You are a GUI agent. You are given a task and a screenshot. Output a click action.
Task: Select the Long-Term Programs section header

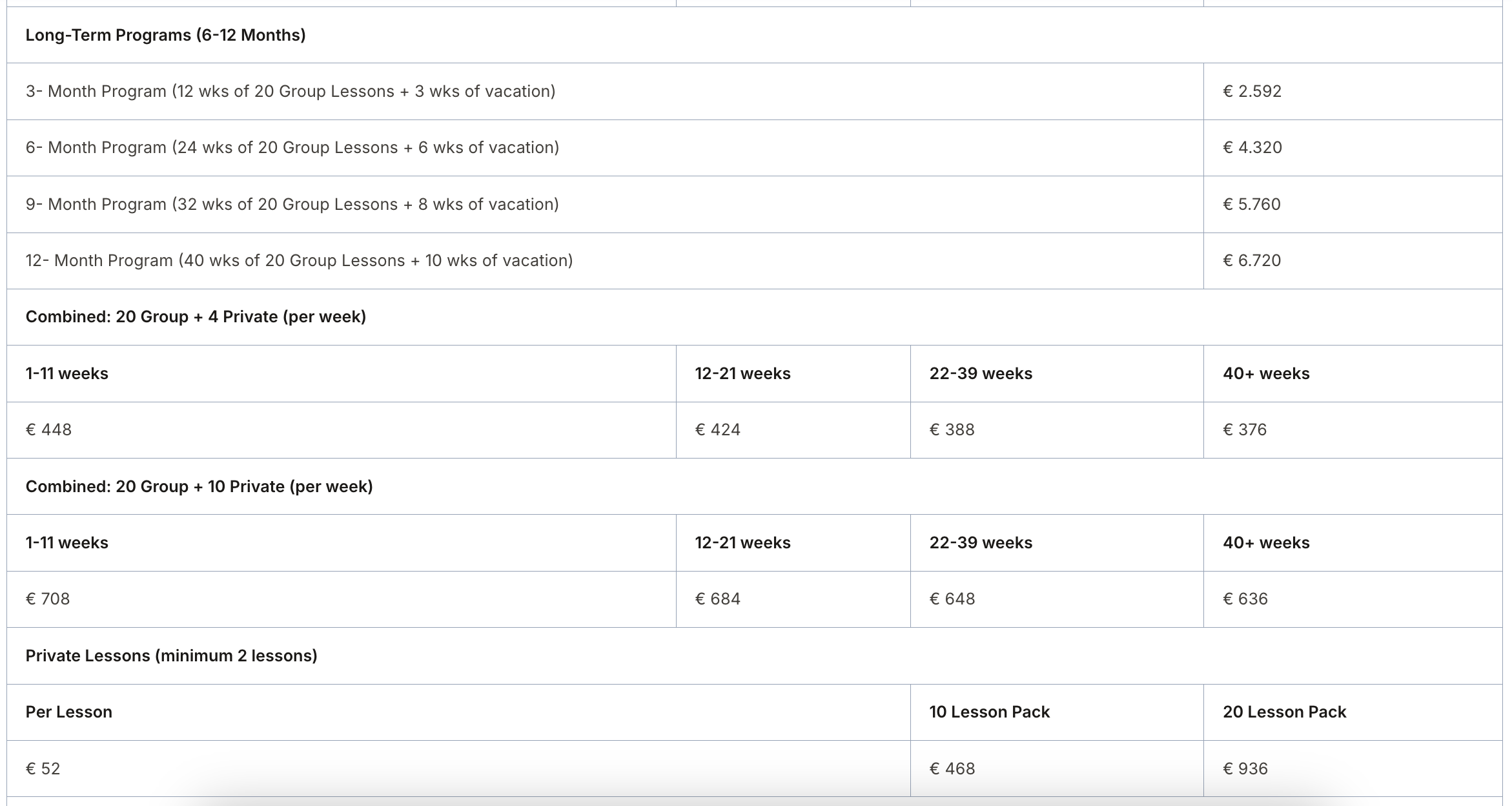pyautogui.click(x=164, y=36)
